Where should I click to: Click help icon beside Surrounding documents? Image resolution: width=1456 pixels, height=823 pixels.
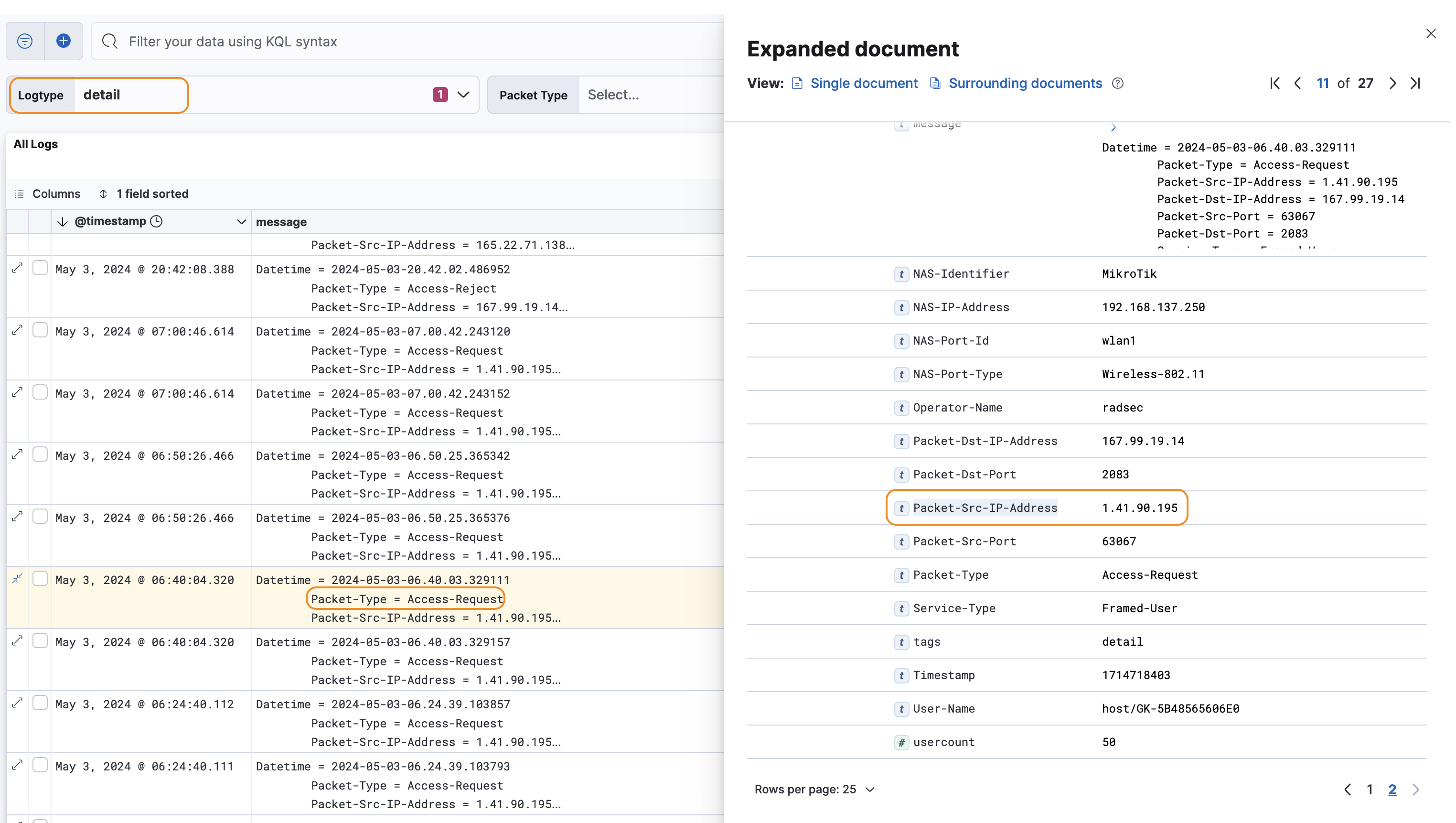tap(1117, 84)
